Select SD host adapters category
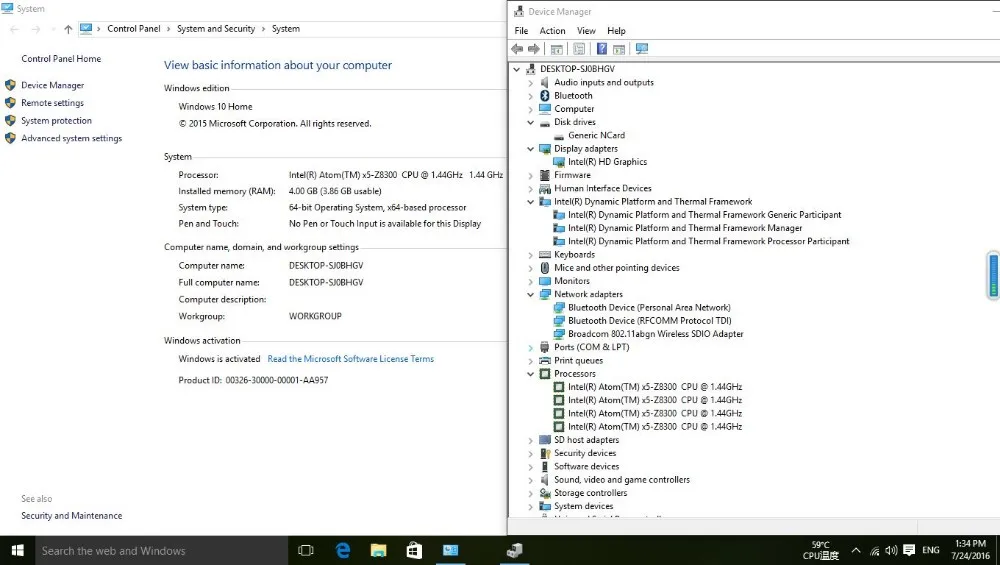Viewport: 1000px width, 565px height. point(586,440)
